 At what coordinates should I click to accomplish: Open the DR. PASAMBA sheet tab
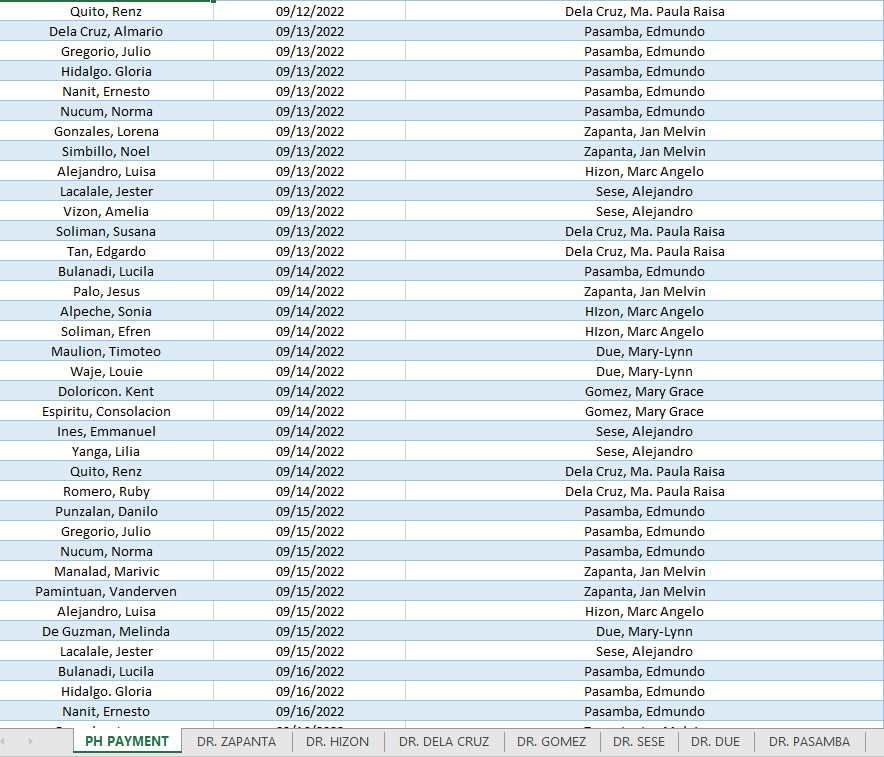(x=809, y=742)
